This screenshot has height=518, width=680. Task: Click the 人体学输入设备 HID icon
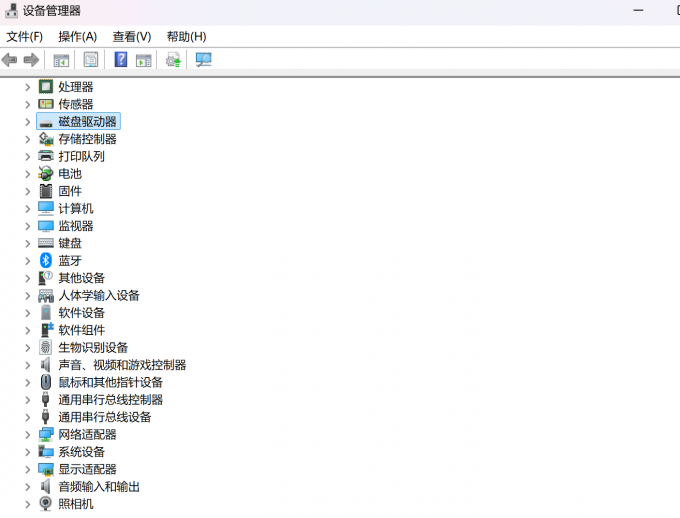46,295
